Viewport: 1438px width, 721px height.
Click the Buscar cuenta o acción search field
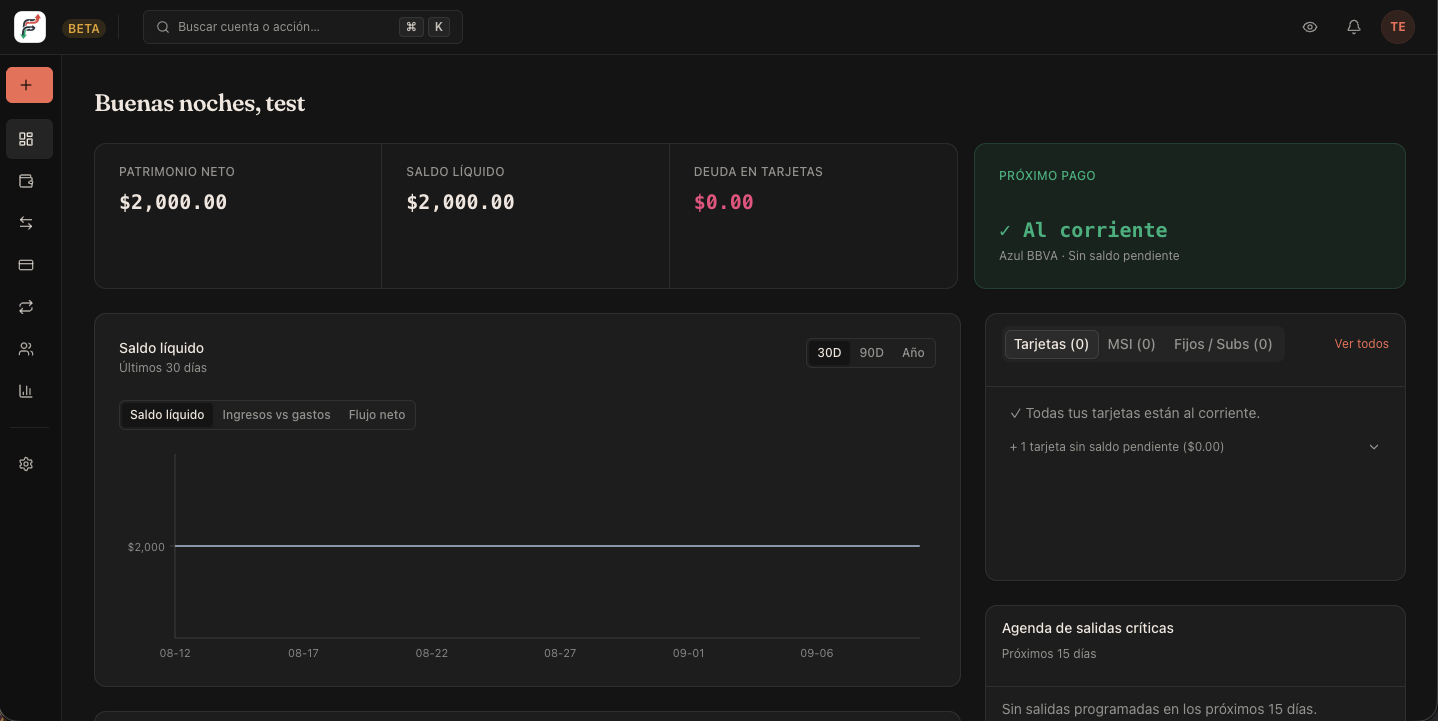(x=303, y=27)
